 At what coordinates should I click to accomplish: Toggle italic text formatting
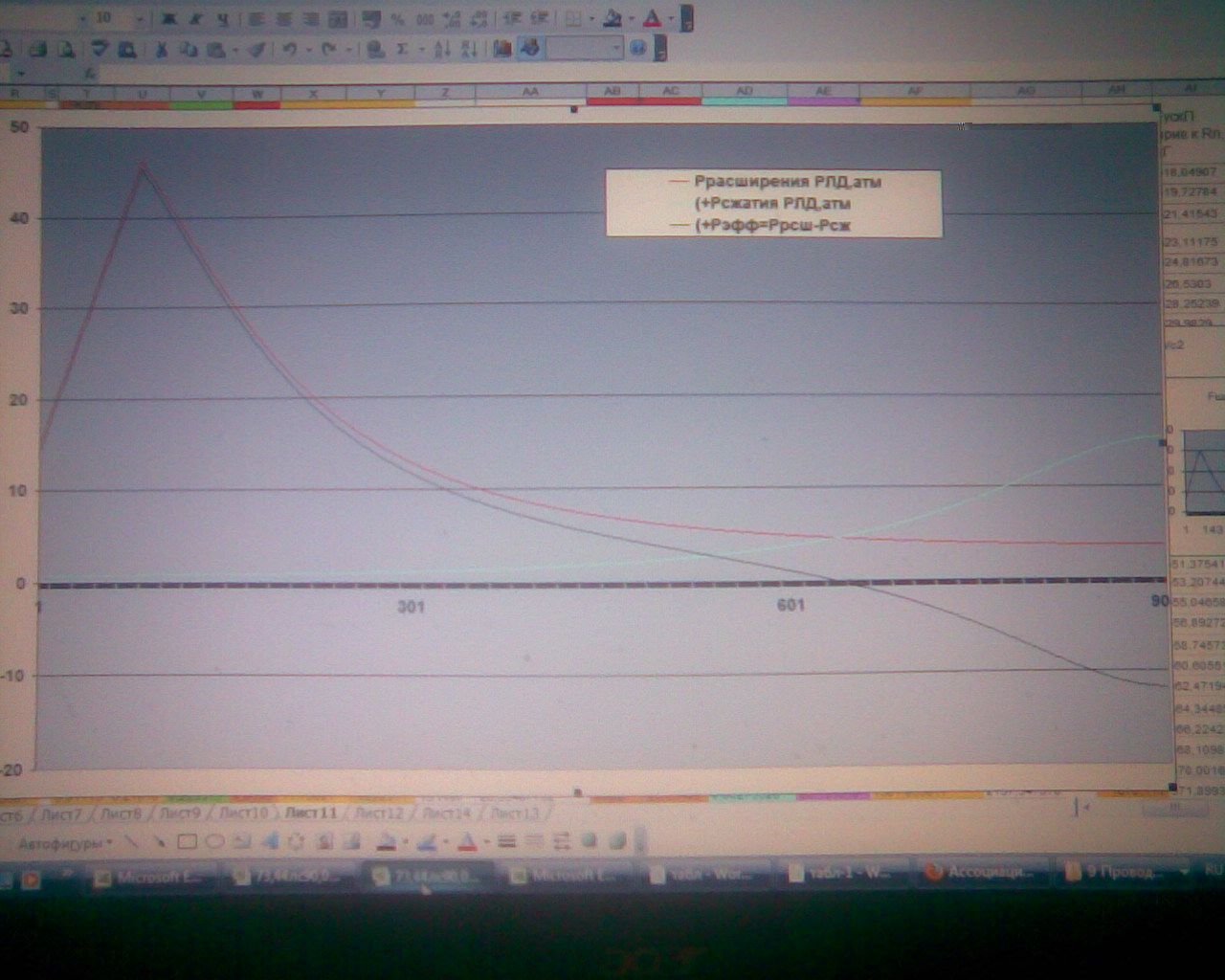[196, 18]
